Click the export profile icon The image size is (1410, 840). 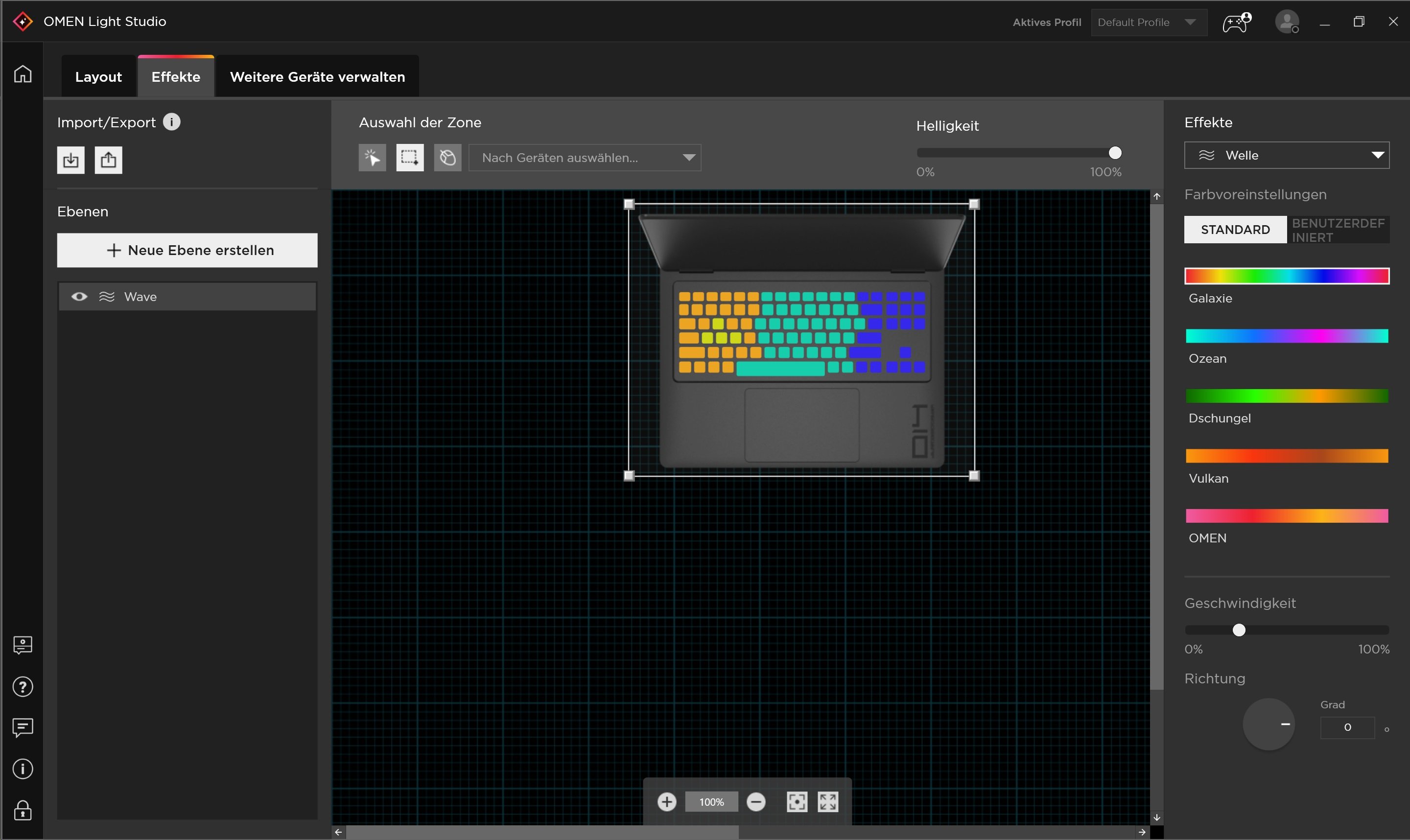click(108, 160)
